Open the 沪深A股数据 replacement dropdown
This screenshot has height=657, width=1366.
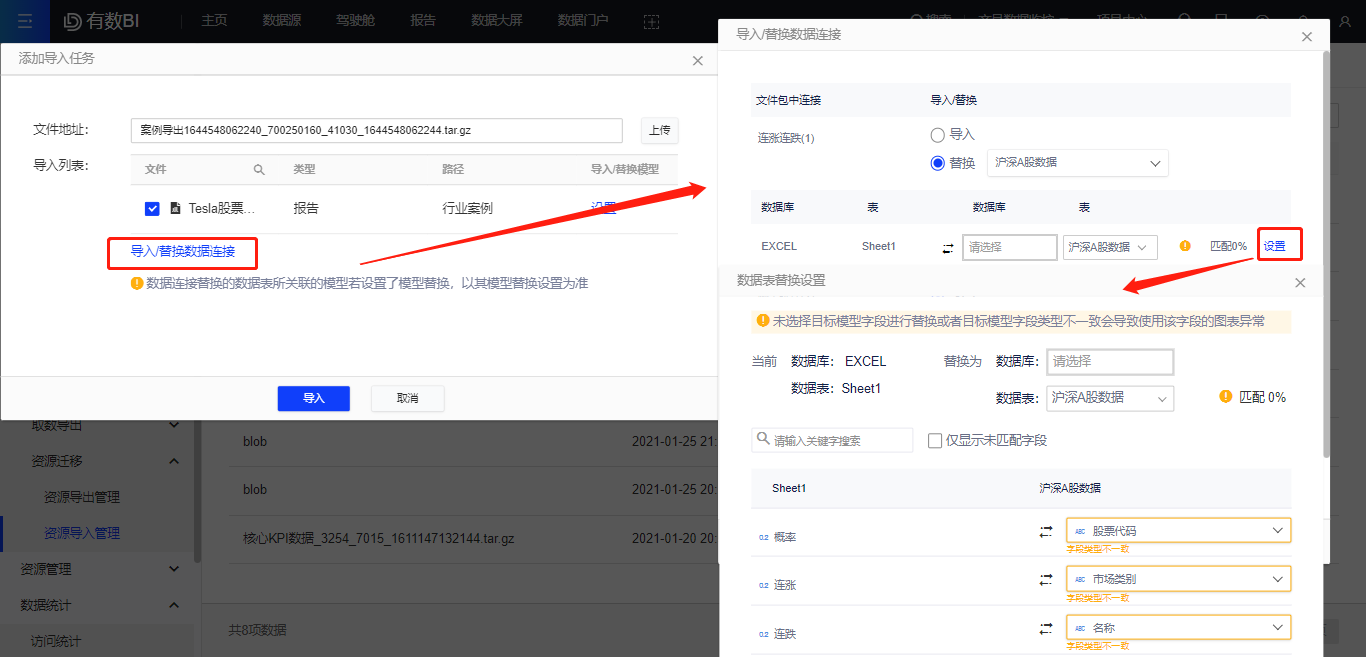(x=1077, y=162)
